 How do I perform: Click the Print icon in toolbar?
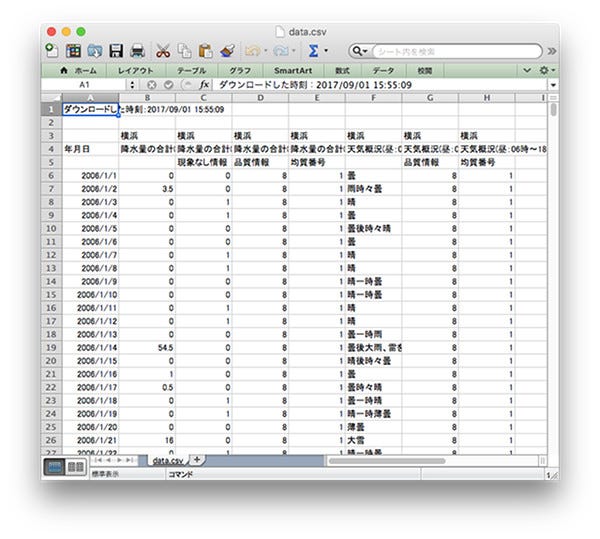click(x=137, y=50)
